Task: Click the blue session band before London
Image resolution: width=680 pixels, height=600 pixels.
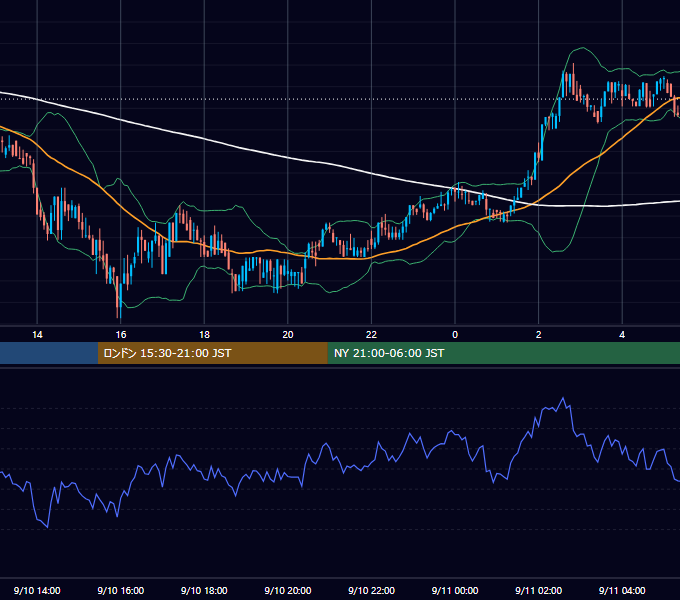Action: (x=49, y=353)
